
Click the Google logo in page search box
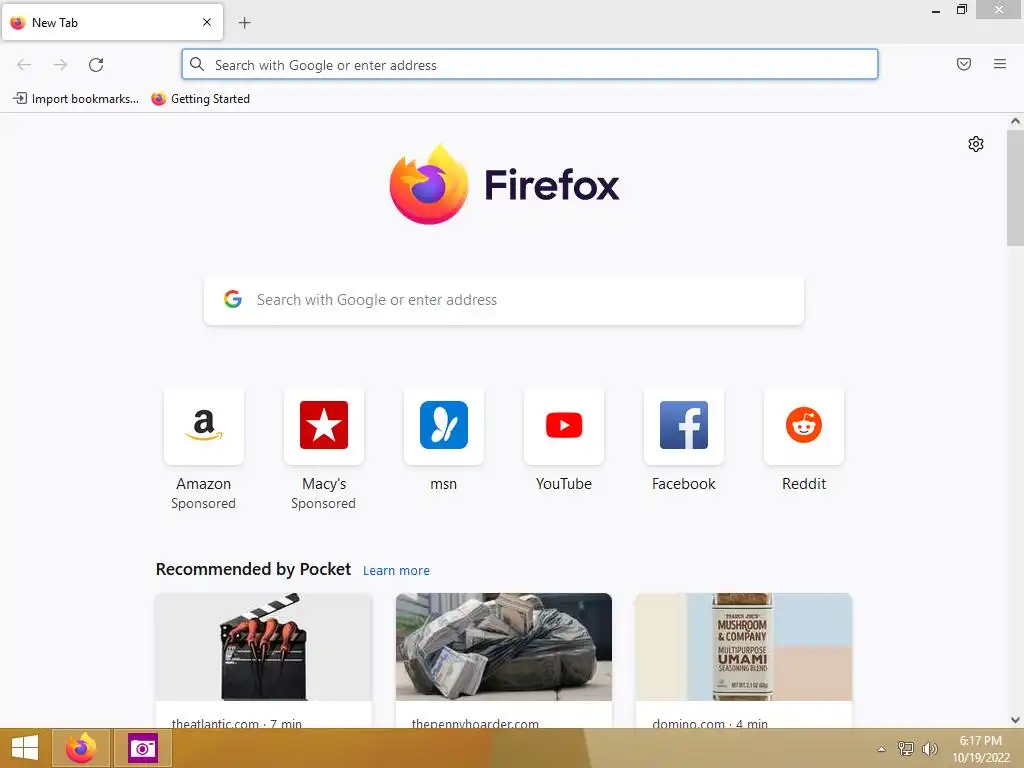click(x=233, y=299)
